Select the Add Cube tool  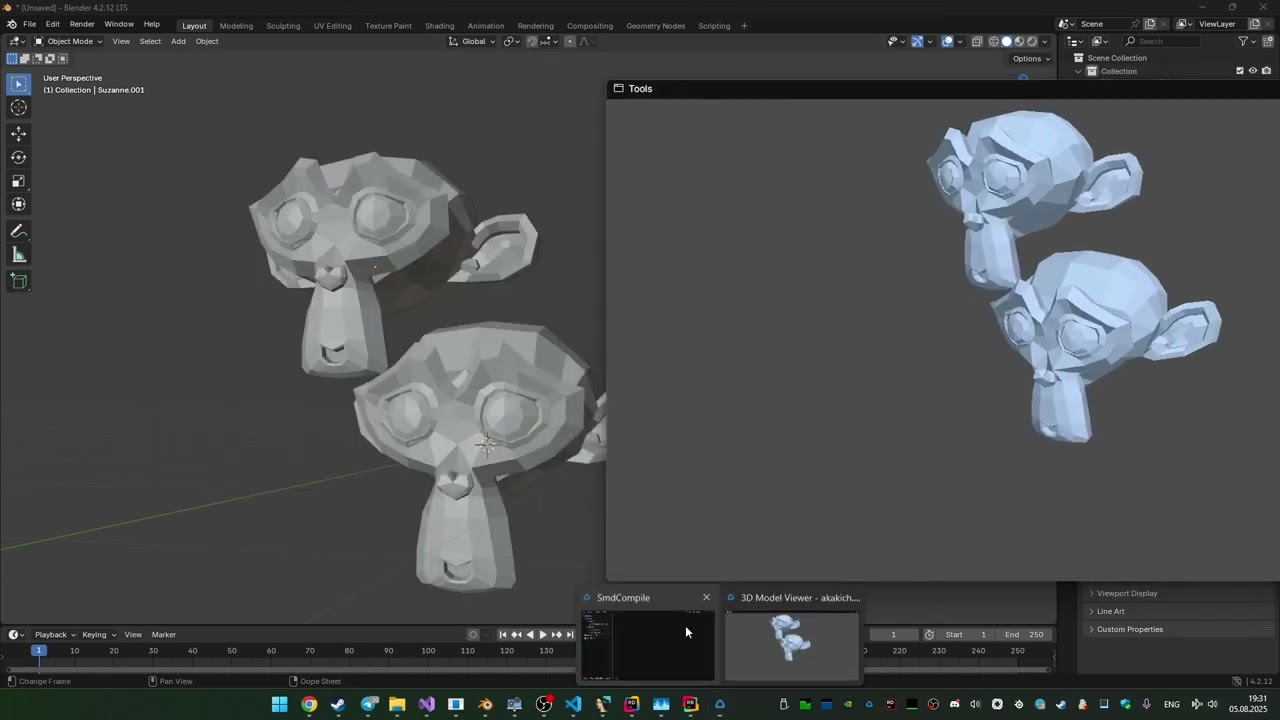[19, 281]
